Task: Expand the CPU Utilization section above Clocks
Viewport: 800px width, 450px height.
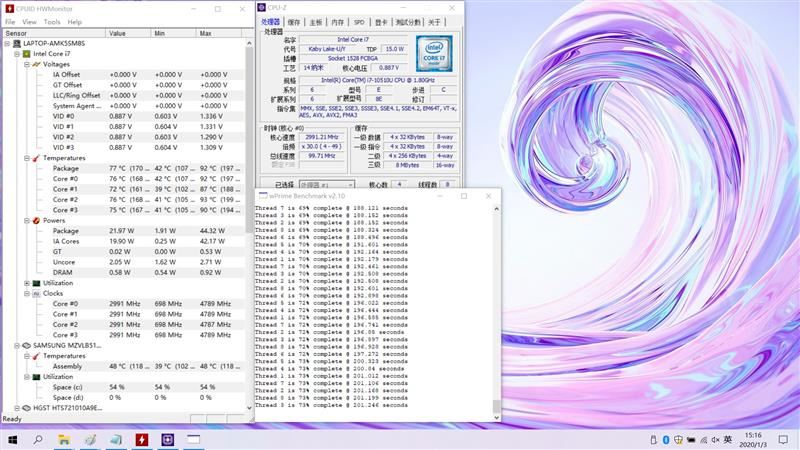Action: click(x=27, y=283)
